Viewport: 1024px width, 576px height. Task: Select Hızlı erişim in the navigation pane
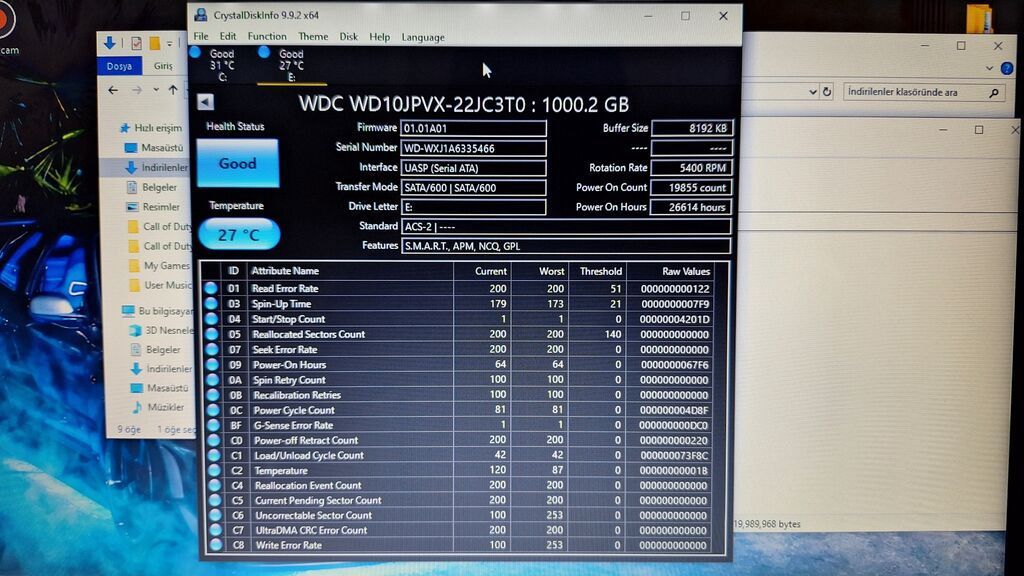152,128
